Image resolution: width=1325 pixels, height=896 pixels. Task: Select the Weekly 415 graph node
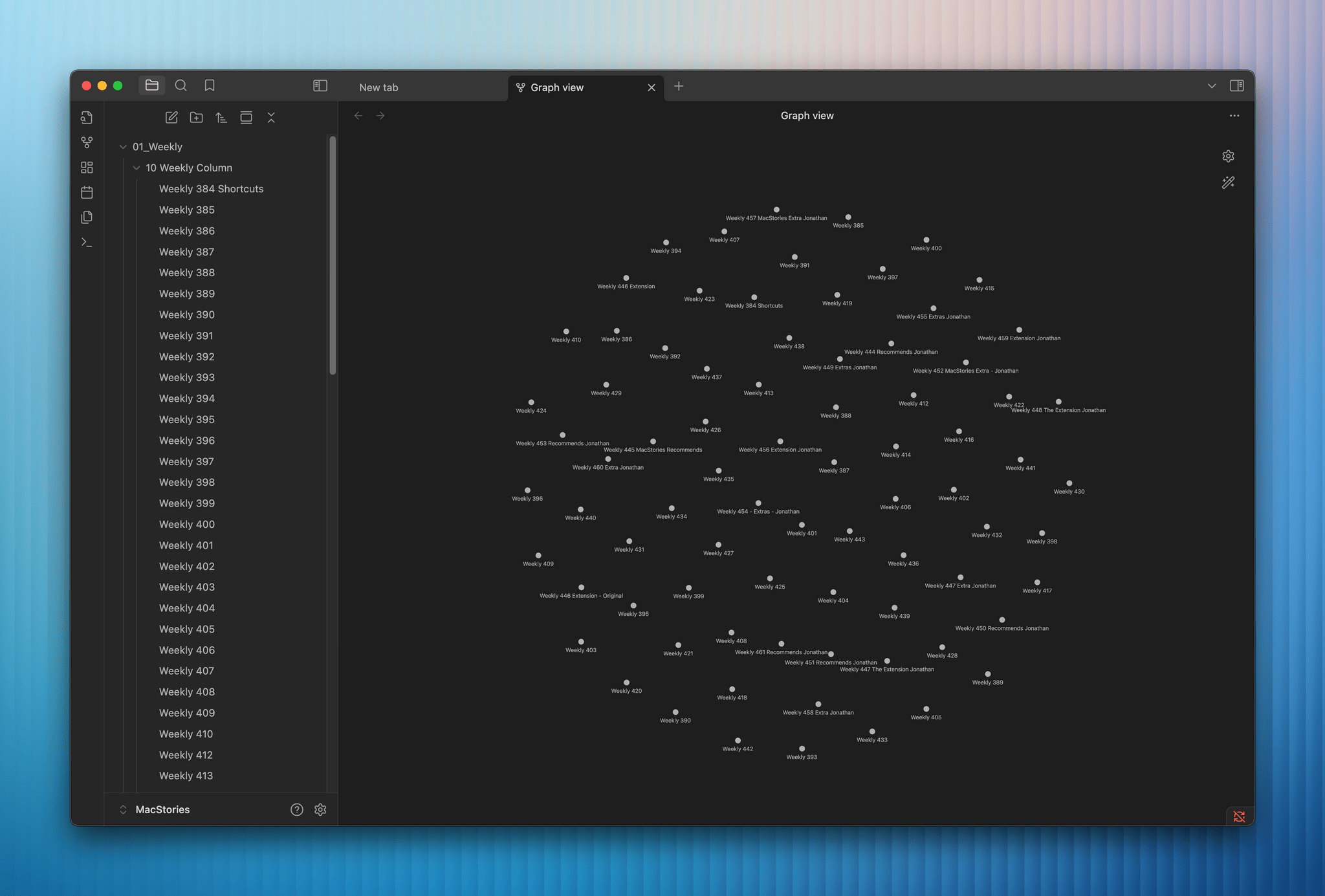pyautogui.click(x=979, y=280)
